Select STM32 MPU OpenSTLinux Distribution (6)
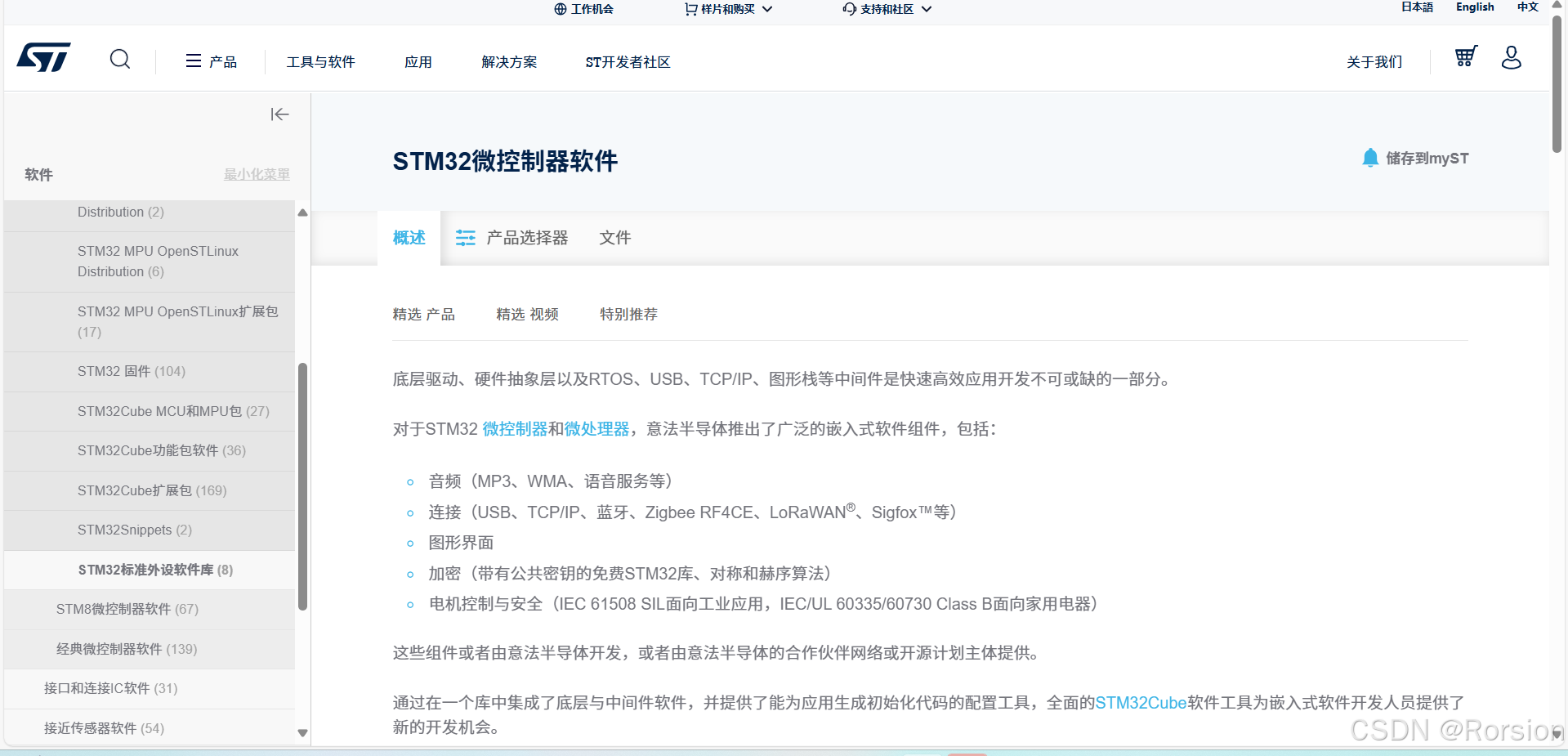1568x756 pixels. click(150, 262)
